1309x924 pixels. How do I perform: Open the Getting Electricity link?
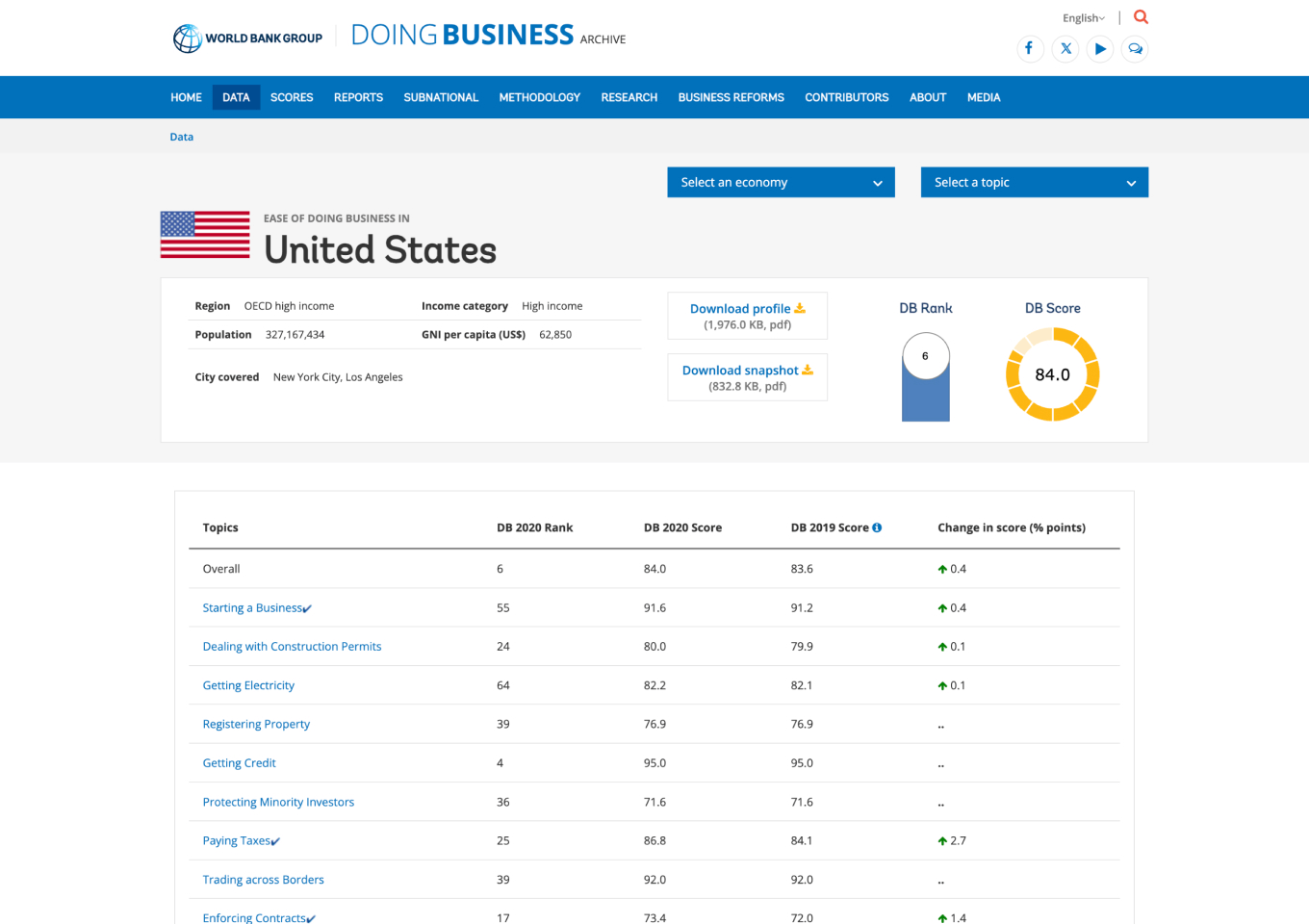point(248,685)
